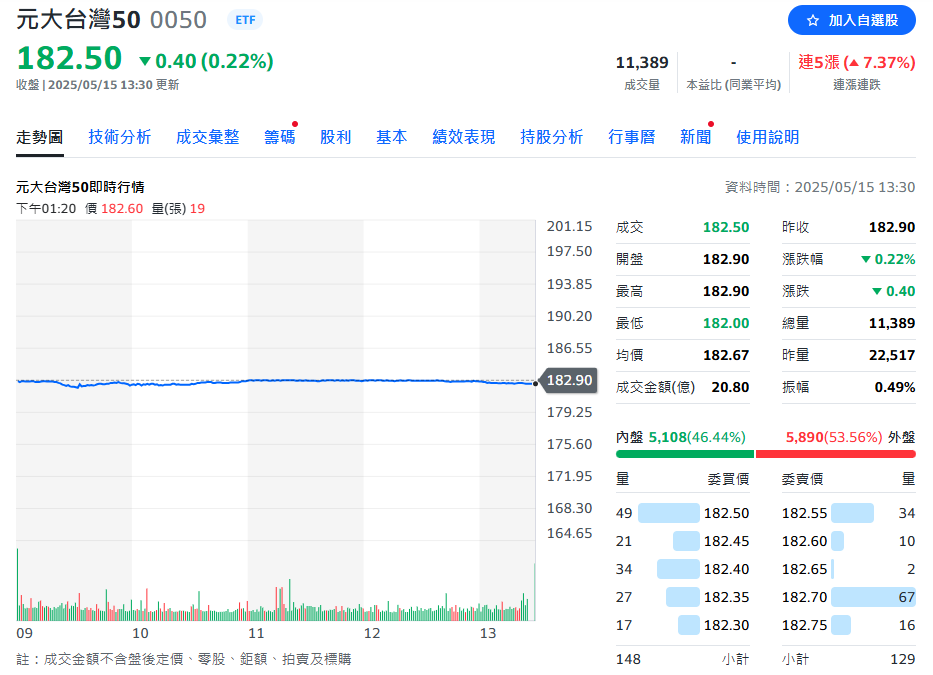
Task: Click the 昨量 value 22,517
Action: (891, 355)
